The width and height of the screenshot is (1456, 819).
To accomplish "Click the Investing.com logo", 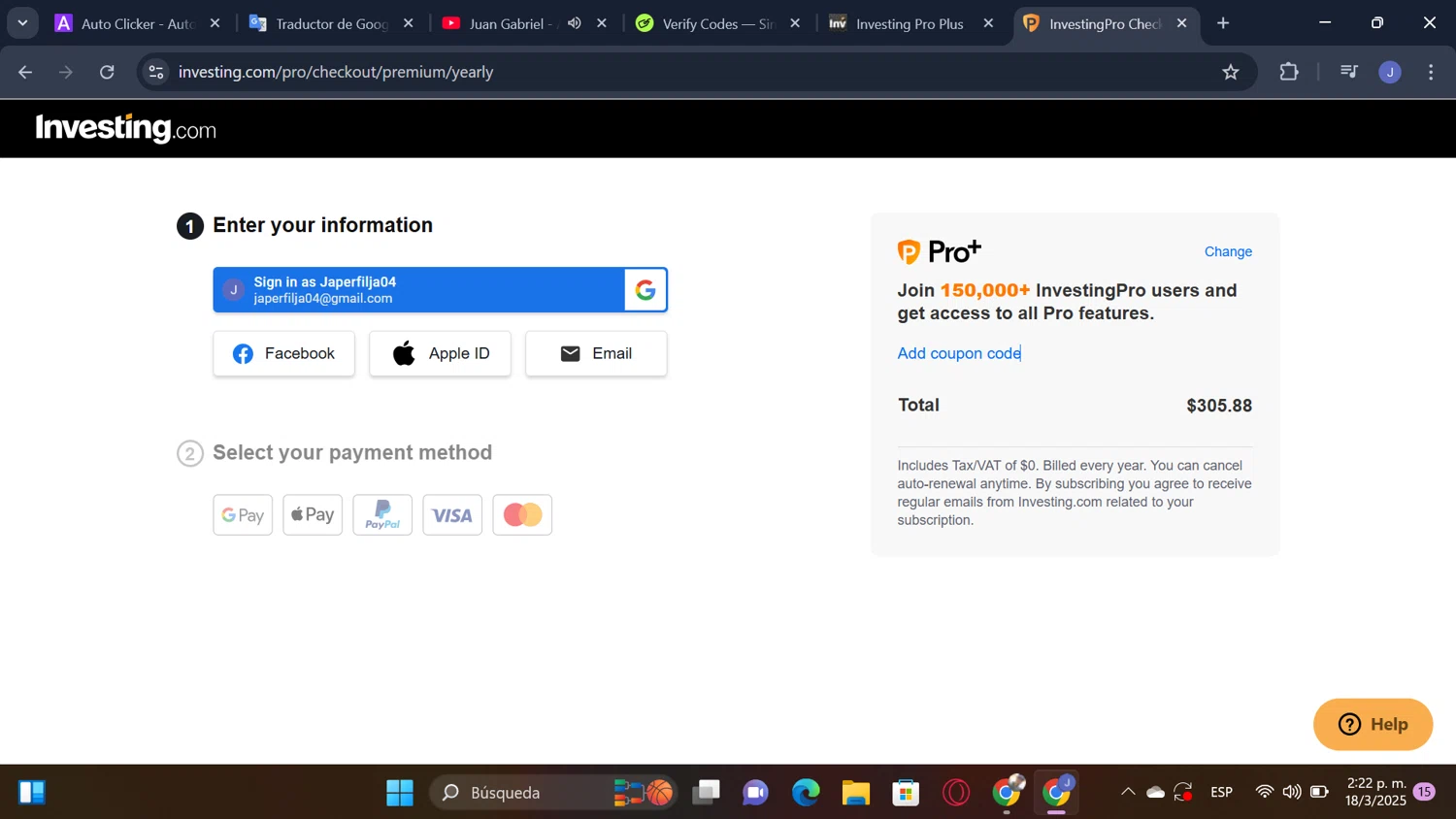I will coord(126,128).
